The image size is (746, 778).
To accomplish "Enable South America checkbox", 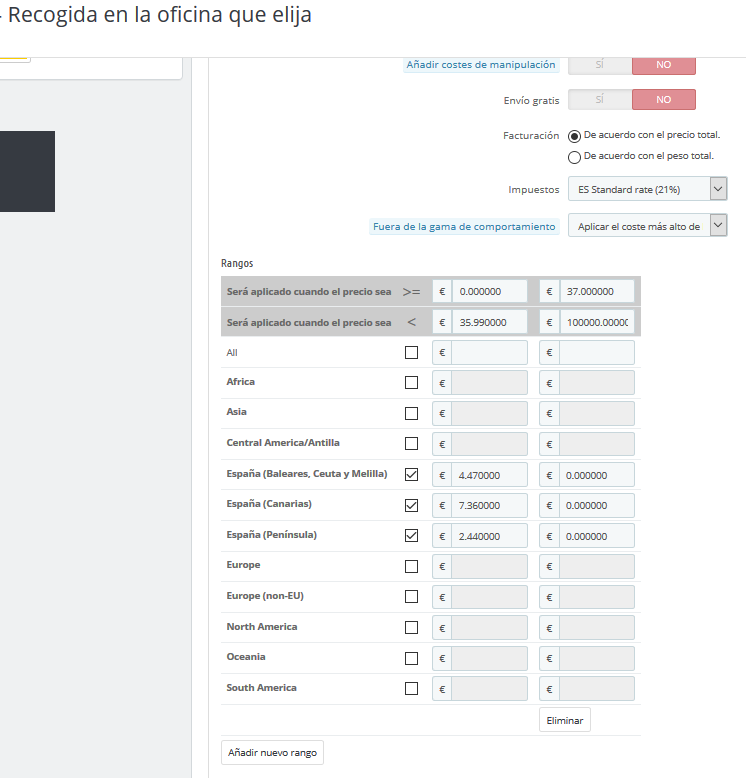I will tap(411, 688).
